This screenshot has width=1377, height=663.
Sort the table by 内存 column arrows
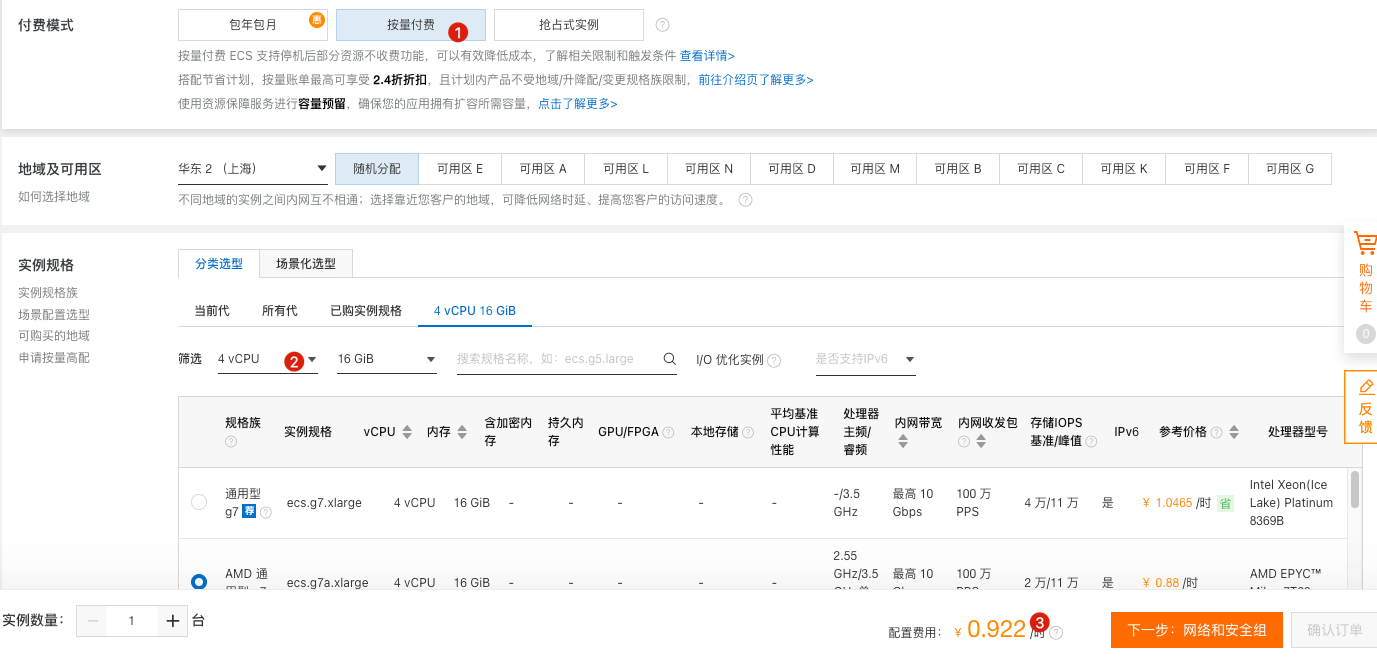[462, 432]
